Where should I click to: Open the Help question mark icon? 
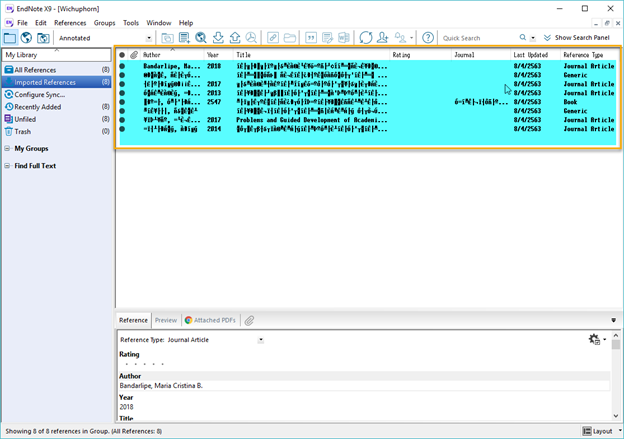(x=428, y=38)
